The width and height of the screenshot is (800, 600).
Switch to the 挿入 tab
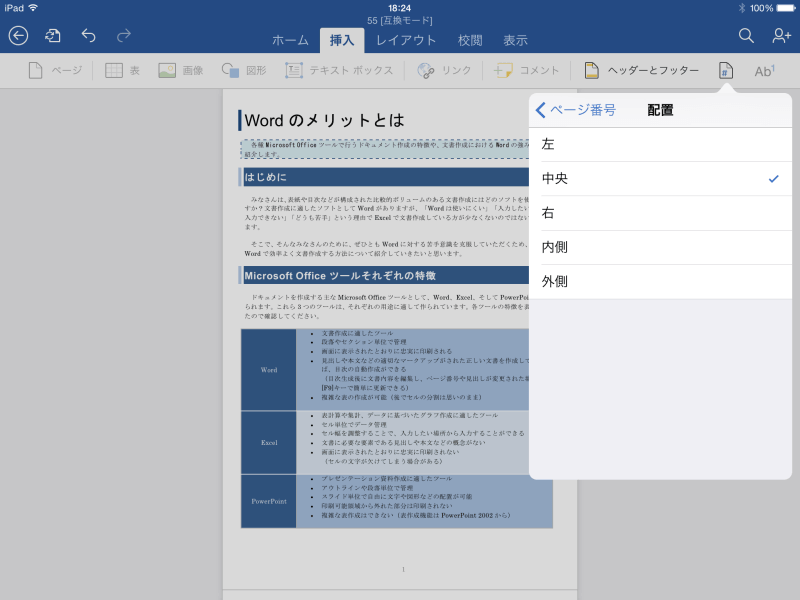click(342, 40)
